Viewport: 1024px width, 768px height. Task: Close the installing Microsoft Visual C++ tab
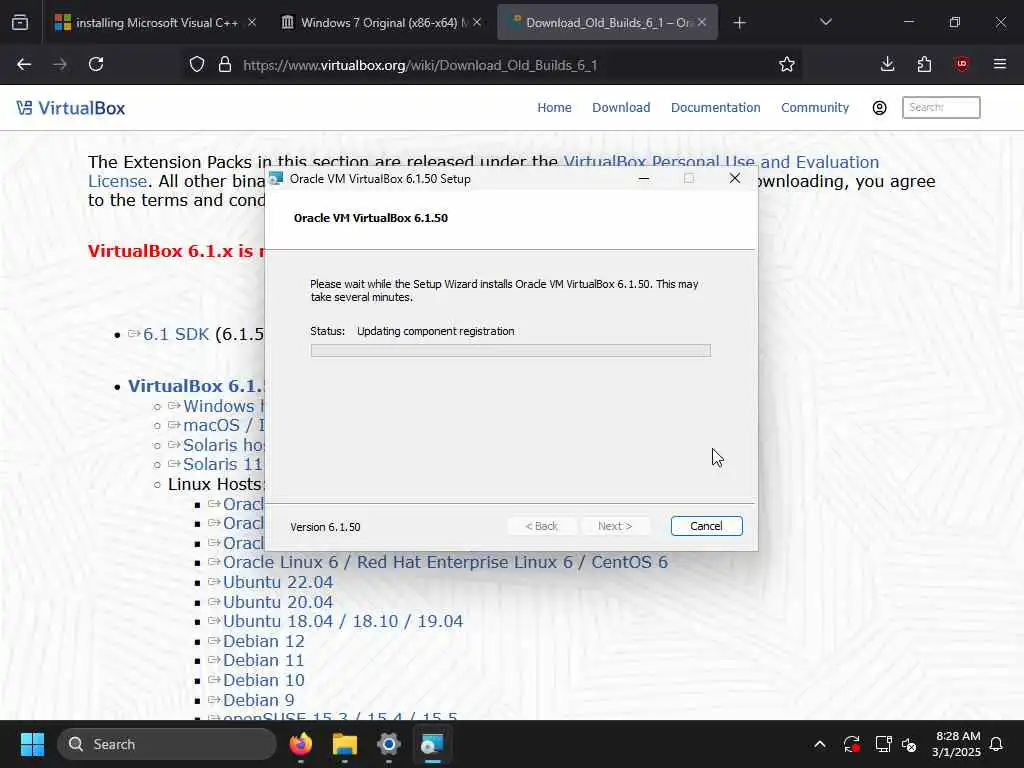point(251,22)
